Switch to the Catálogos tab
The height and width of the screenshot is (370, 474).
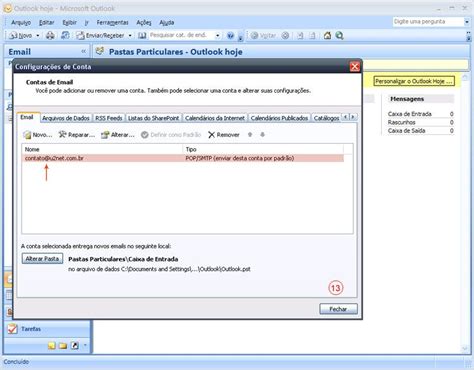click(326, 118)
